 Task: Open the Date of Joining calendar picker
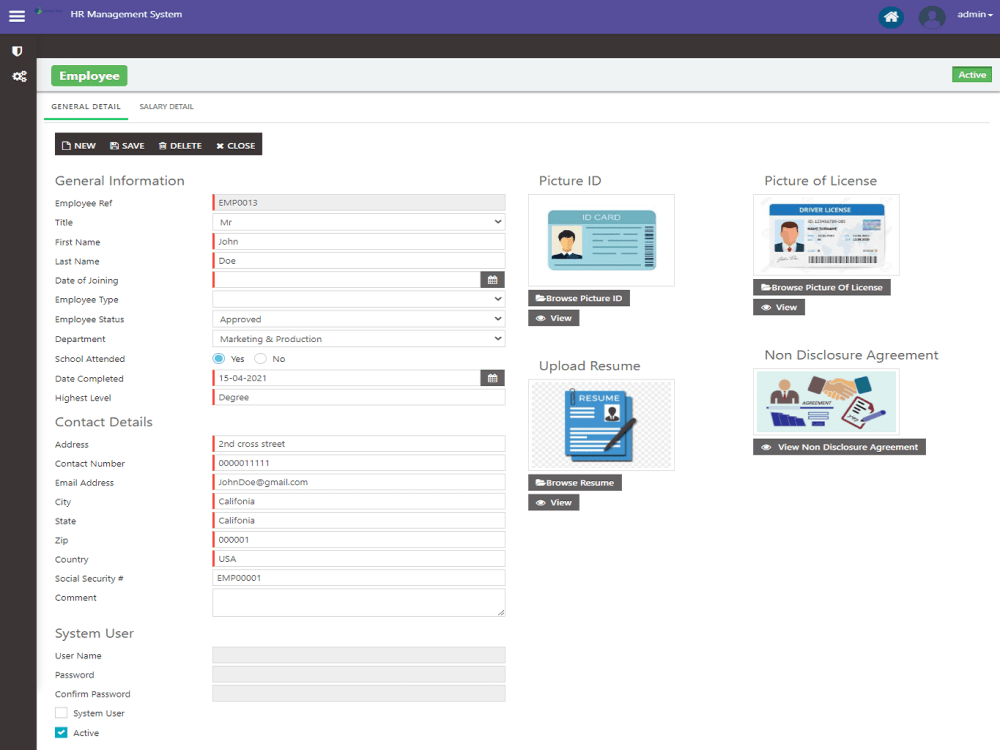click(x=492, y=280)
